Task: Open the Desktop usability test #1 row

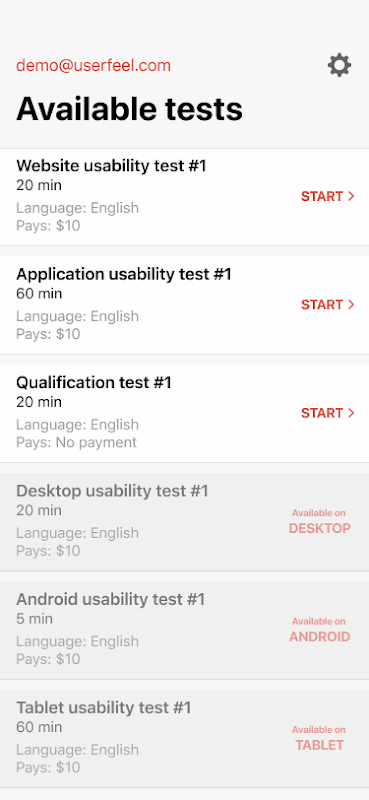Action: point(184,521)
